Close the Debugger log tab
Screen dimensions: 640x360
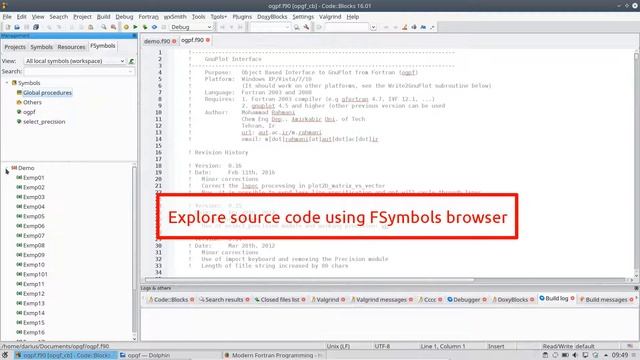484,300
